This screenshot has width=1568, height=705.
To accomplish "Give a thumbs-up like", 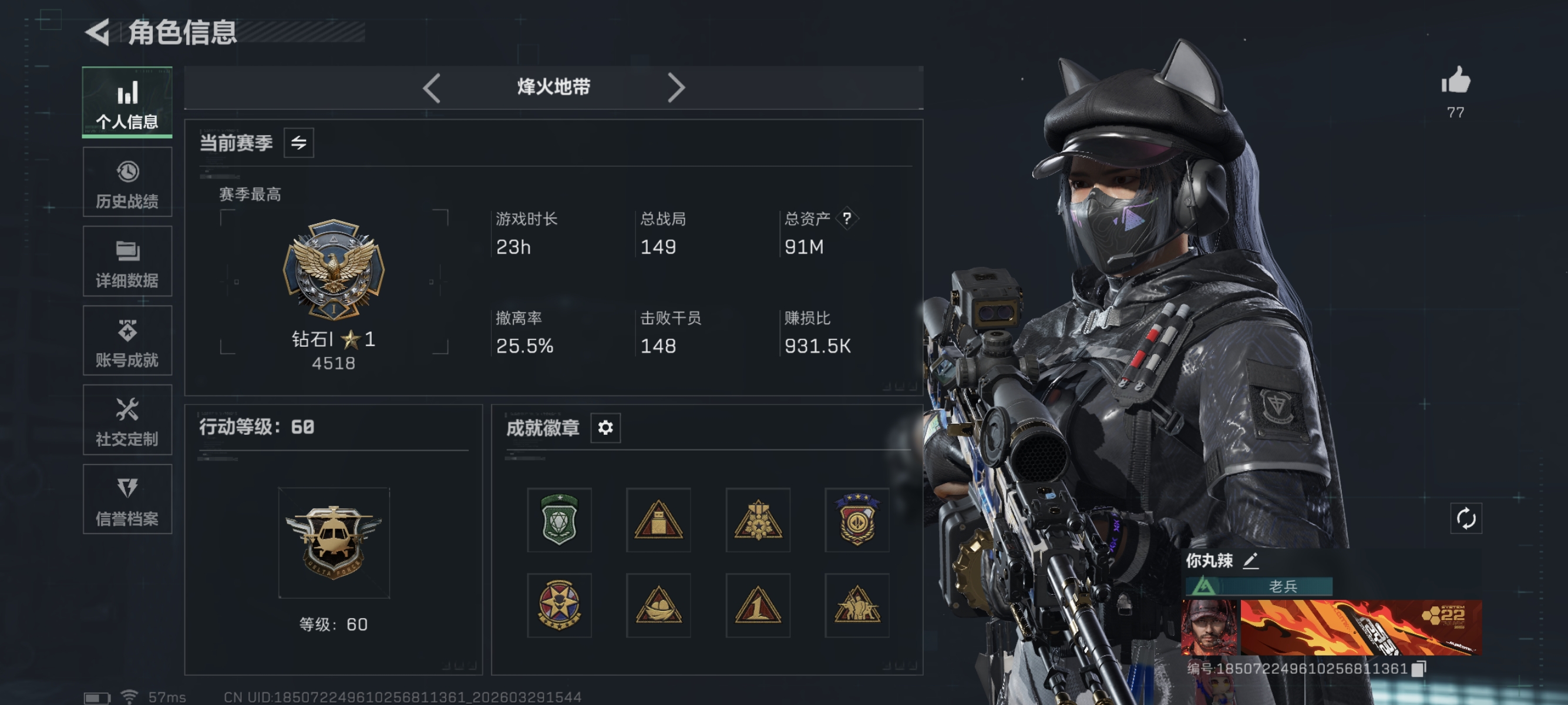I will click(x=1455, y=81).
